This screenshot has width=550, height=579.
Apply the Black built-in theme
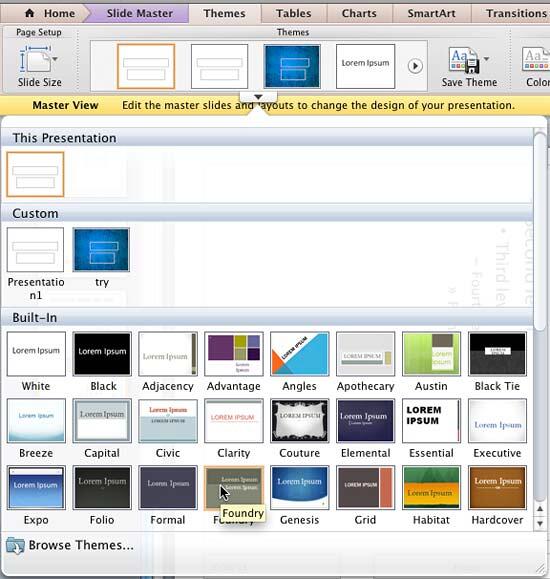pos(102,354)
